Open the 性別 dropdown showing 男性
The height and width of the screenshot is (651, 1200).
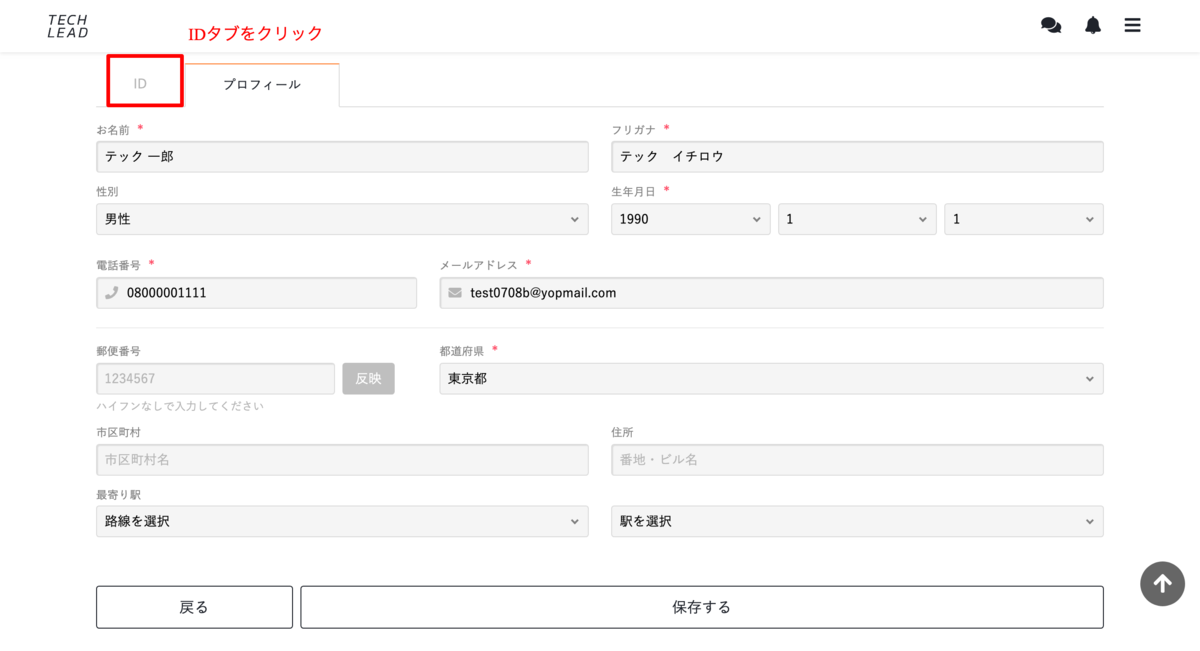coord(342,219)
